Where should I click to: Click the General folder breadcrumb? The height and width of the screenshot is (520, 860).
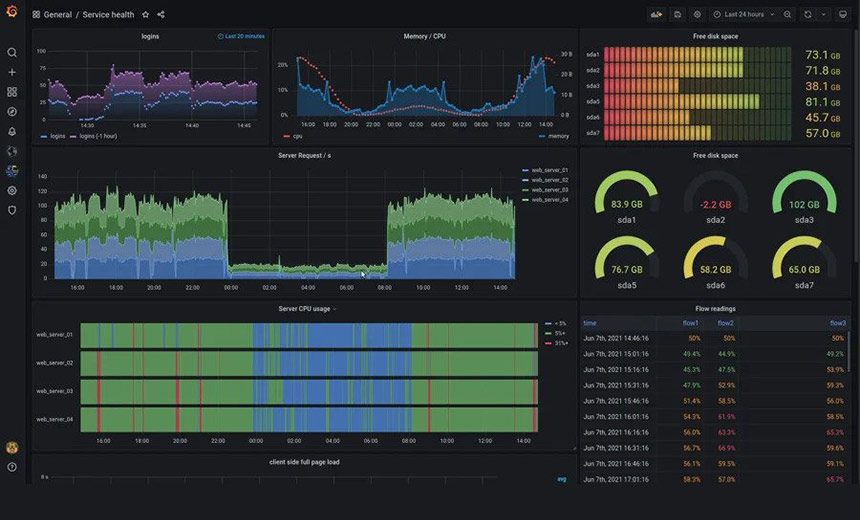(58, 15)
